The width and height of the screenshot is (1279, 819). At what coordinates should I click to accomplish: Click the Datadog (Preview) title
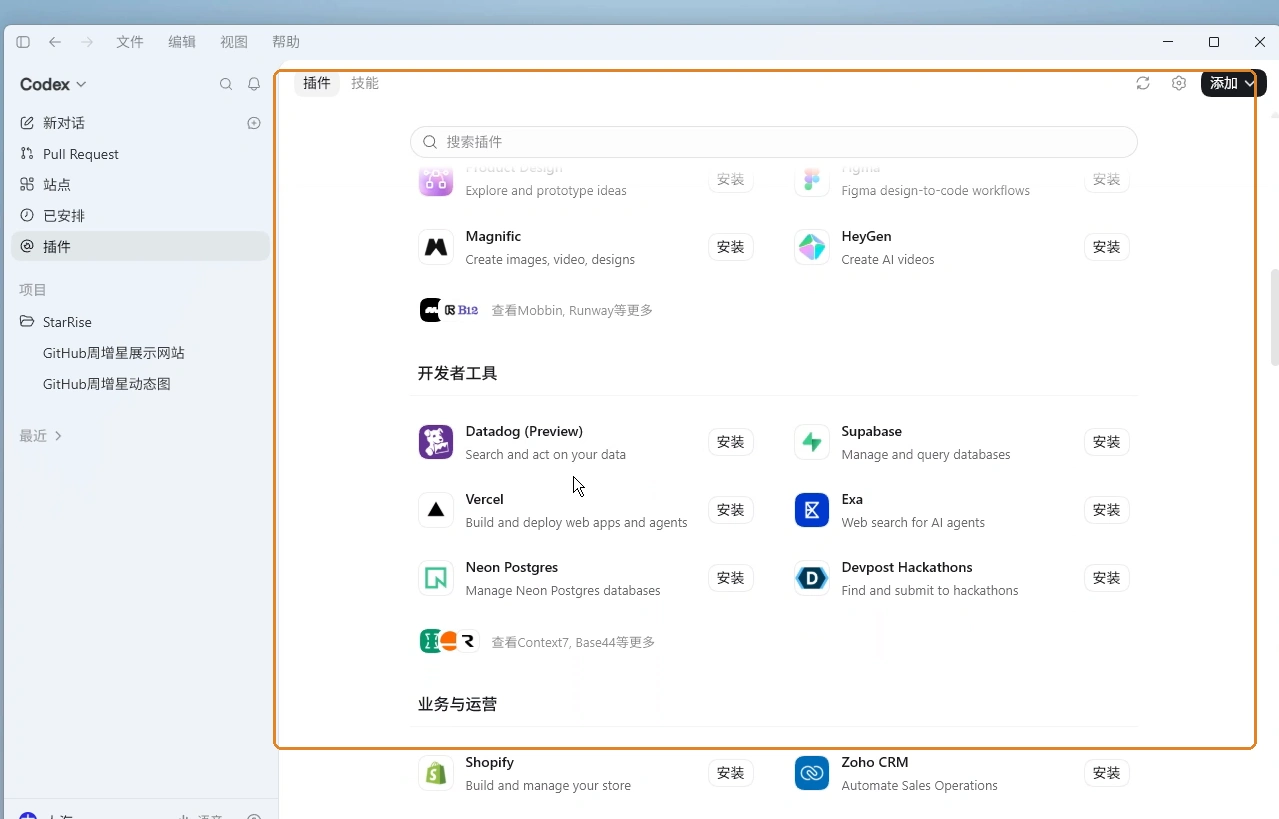click(524, 431)
